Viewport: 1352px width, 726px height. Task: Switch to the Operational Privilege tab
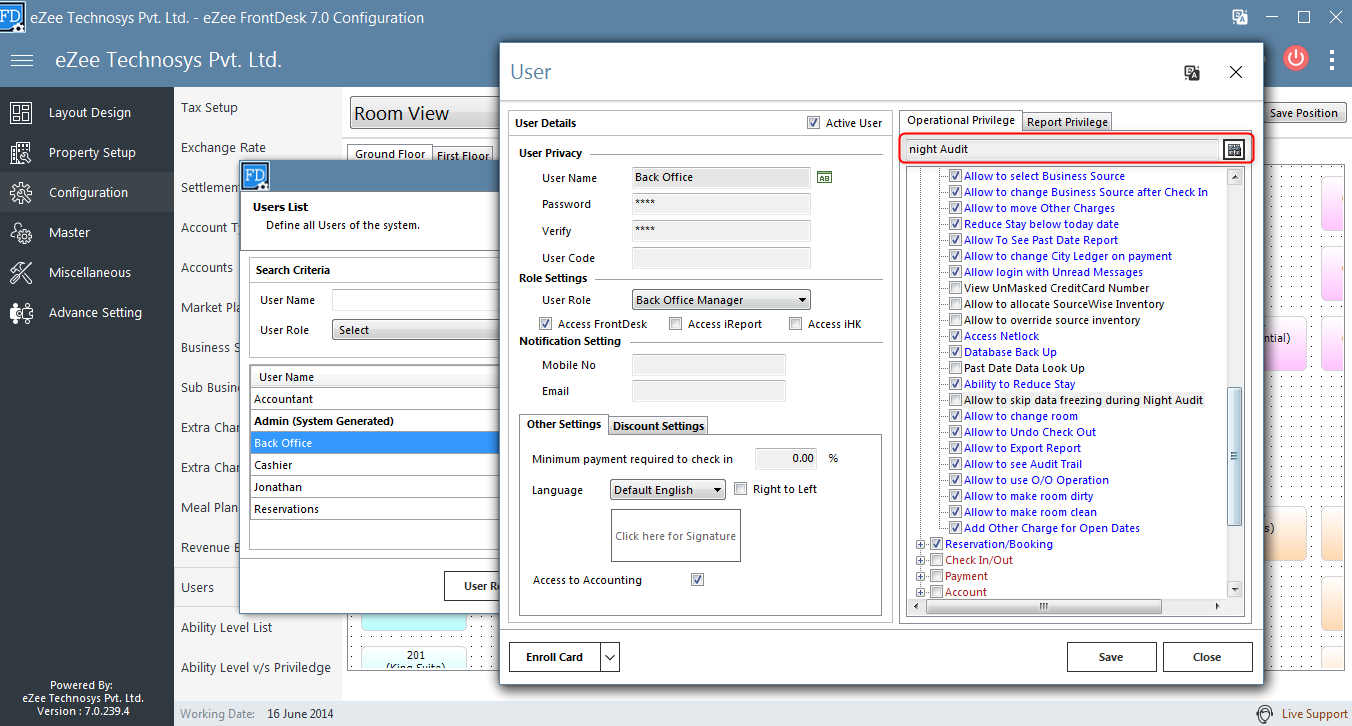pos(961,120)
